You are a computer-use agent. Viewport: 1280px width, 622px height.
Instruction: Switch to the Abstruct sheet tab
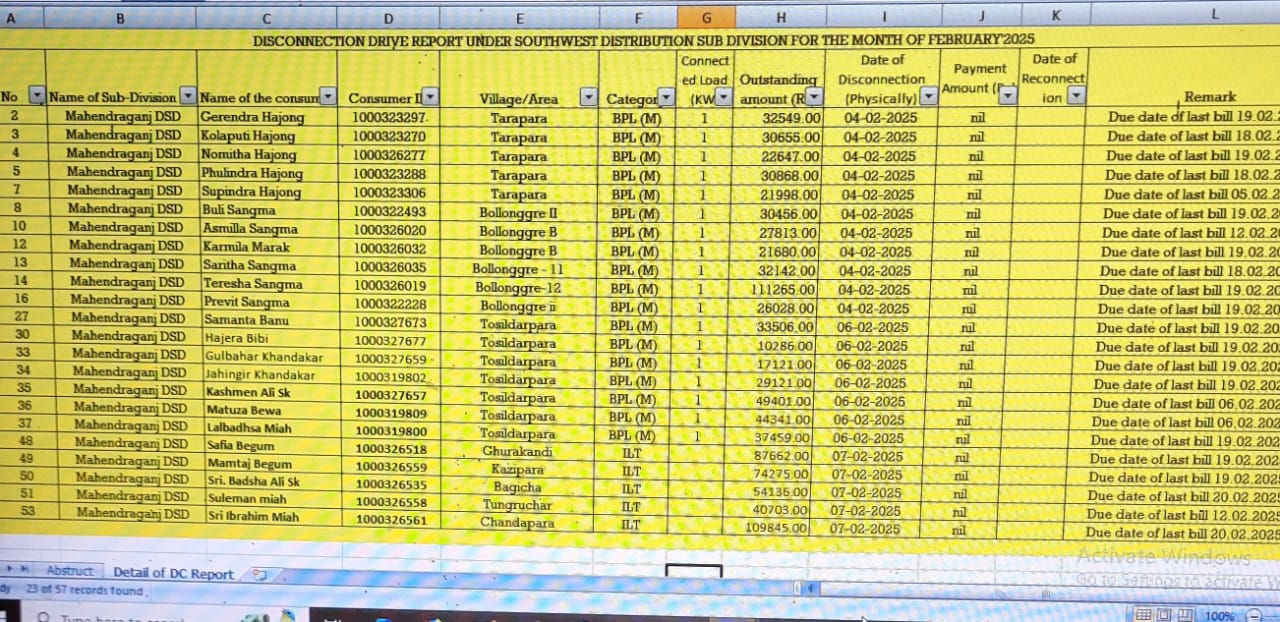click(70, 570)
